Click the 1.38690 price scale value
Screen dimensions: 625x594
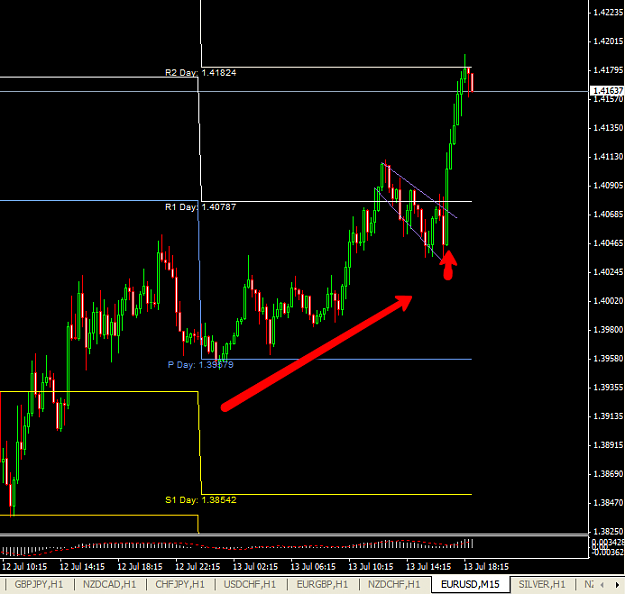pos(608,474)
